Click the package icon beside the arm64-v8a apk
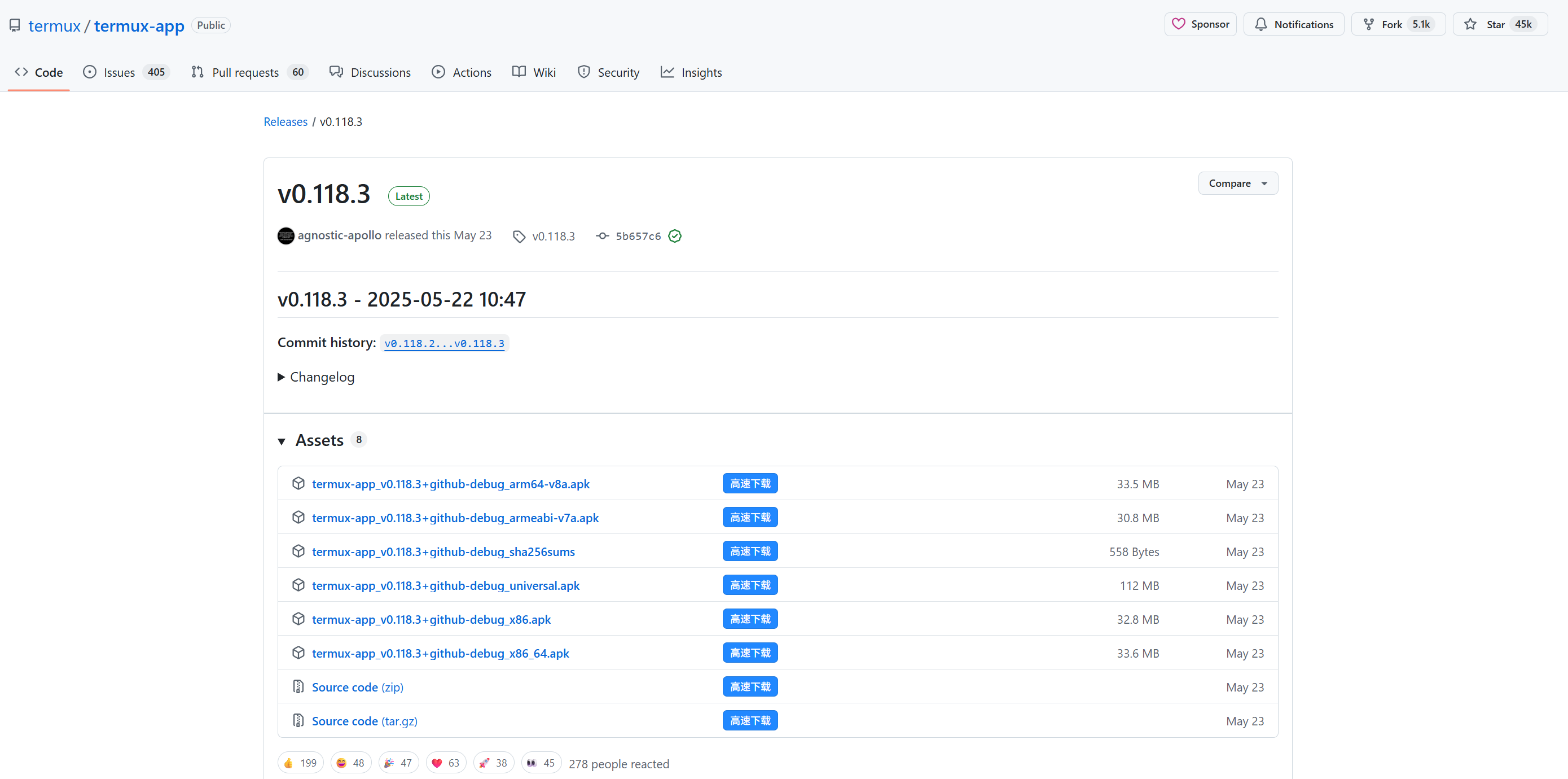The image size is (1568, 779). 298,484
